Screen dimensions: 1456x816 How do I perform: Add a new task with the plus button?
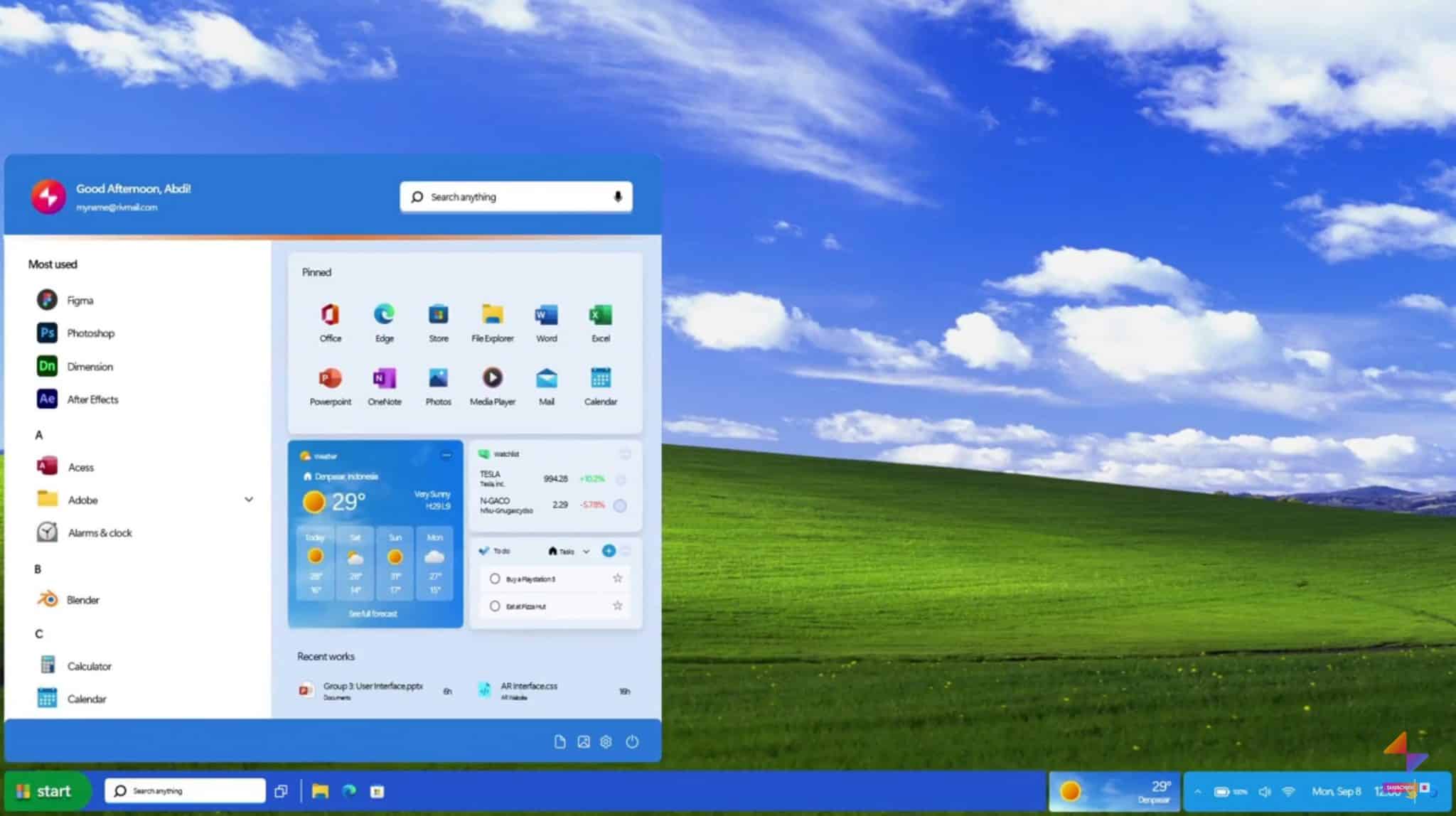[609, 551]
